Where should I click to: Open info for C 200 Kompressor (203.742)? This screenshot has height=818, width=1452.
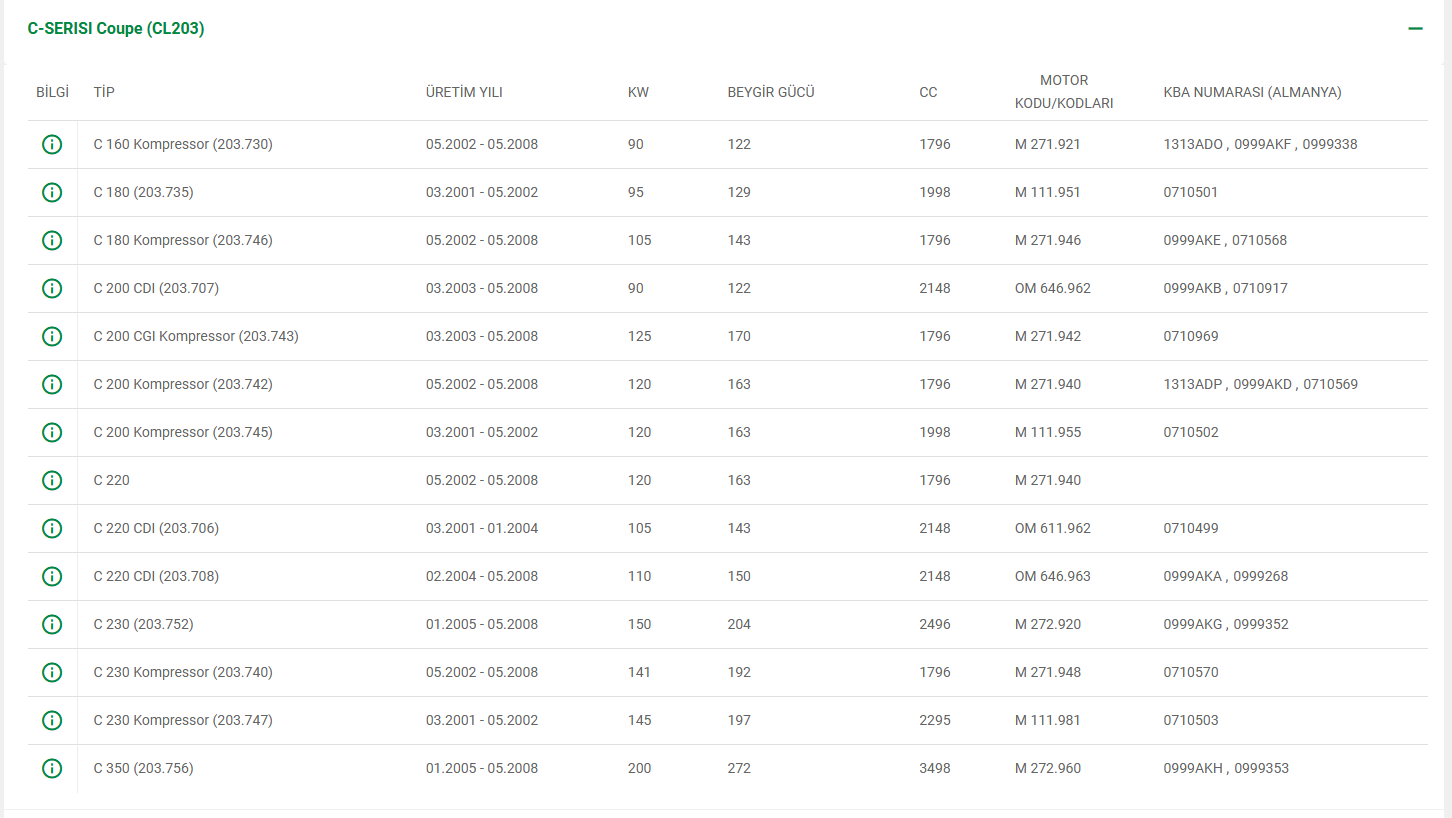click(52, 384)
